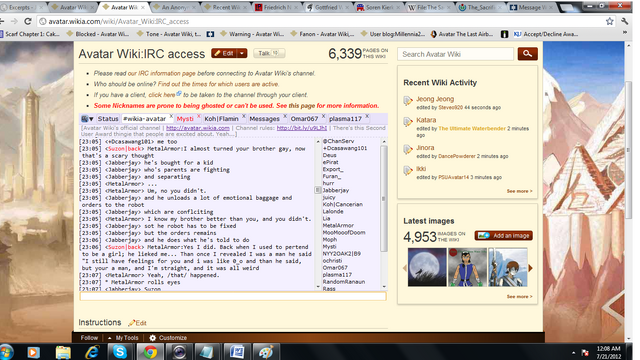Show previous latest images with left arrow
640x360 pixels.
tap(404, 268)
